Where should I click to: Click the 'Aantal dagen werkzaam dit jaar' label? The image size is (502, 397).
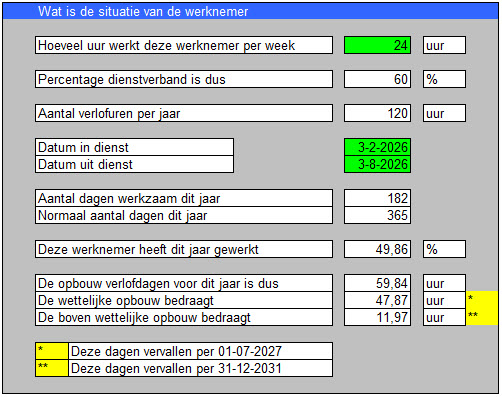click(x=184, y=198)
